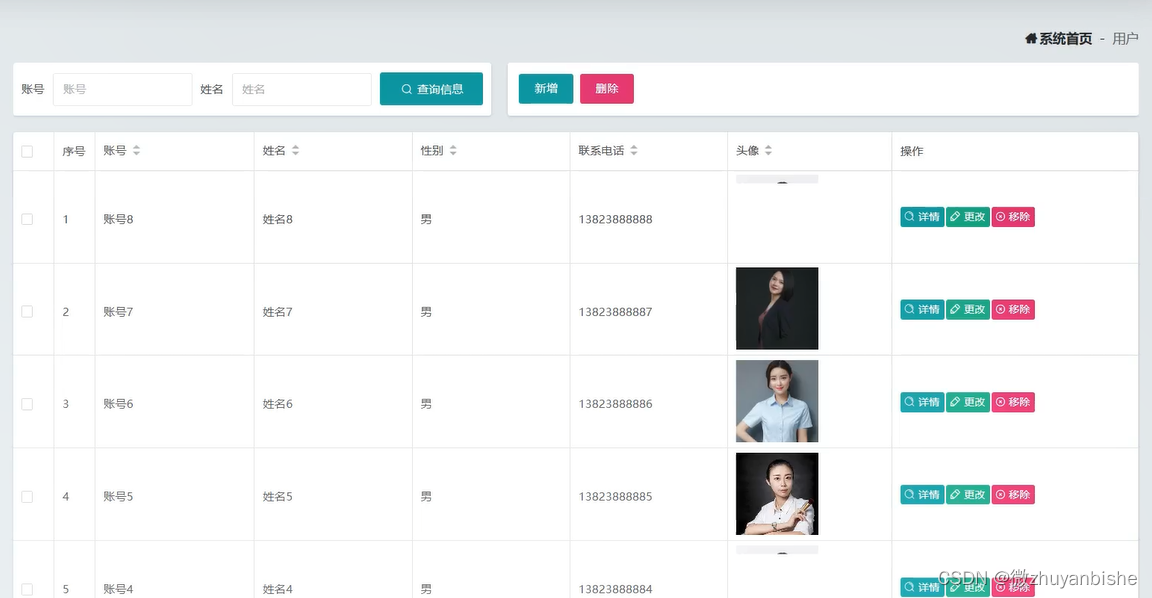Check the box for 账号6 row
The height and width of the screenshot is (598, 1152).
27,404
